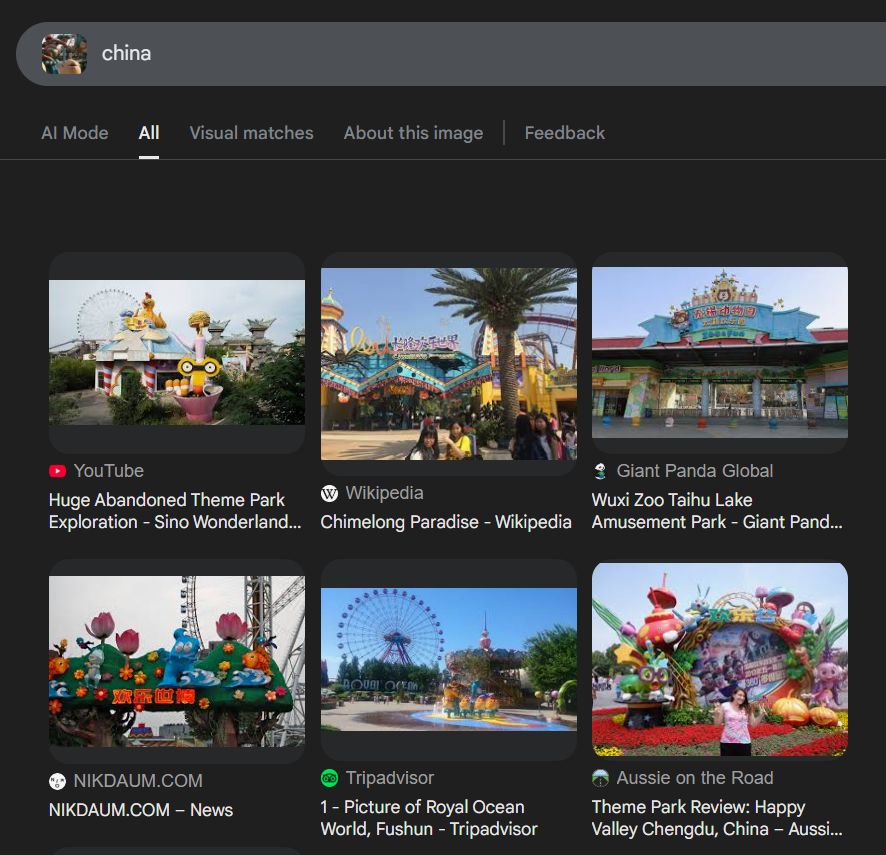Open 'Chimelong Paradise - Wikipedia' result

(446, 522)
